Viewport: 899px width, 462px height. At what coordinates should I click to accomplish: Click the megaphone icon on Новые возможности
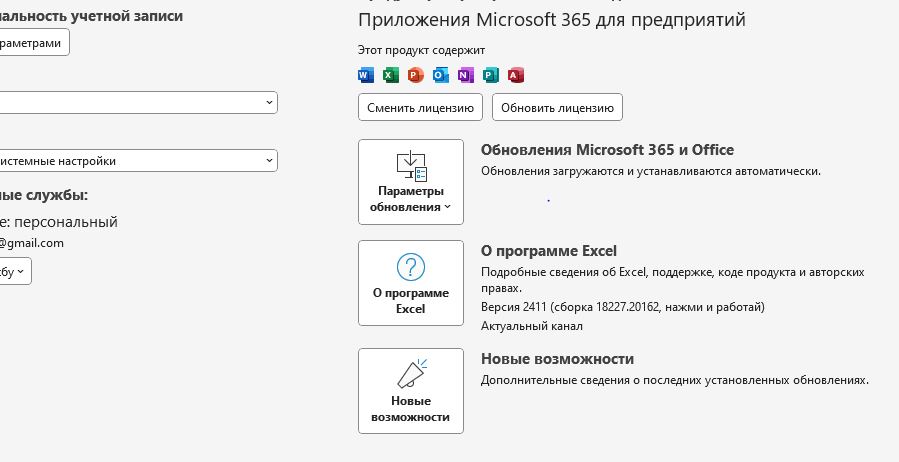click(x=412, y=374)
